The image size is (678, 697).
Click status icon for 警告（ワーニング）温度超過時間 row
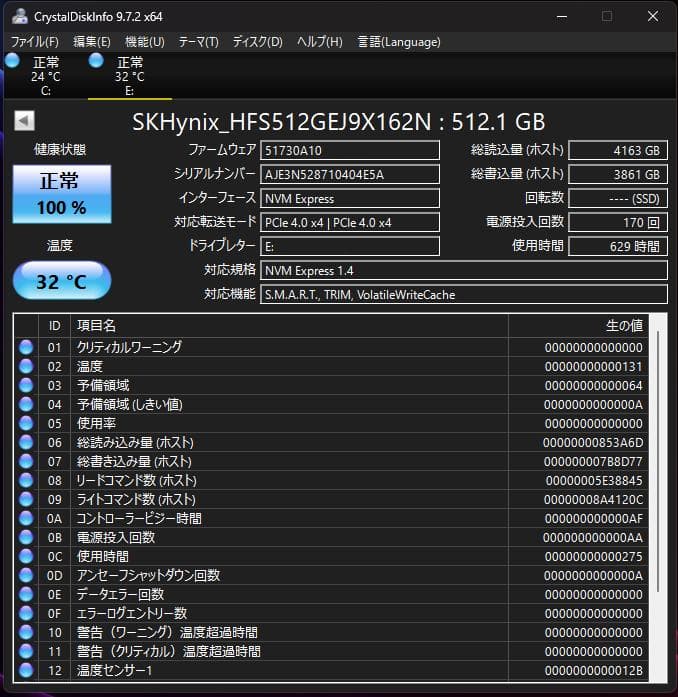(26, 633)
